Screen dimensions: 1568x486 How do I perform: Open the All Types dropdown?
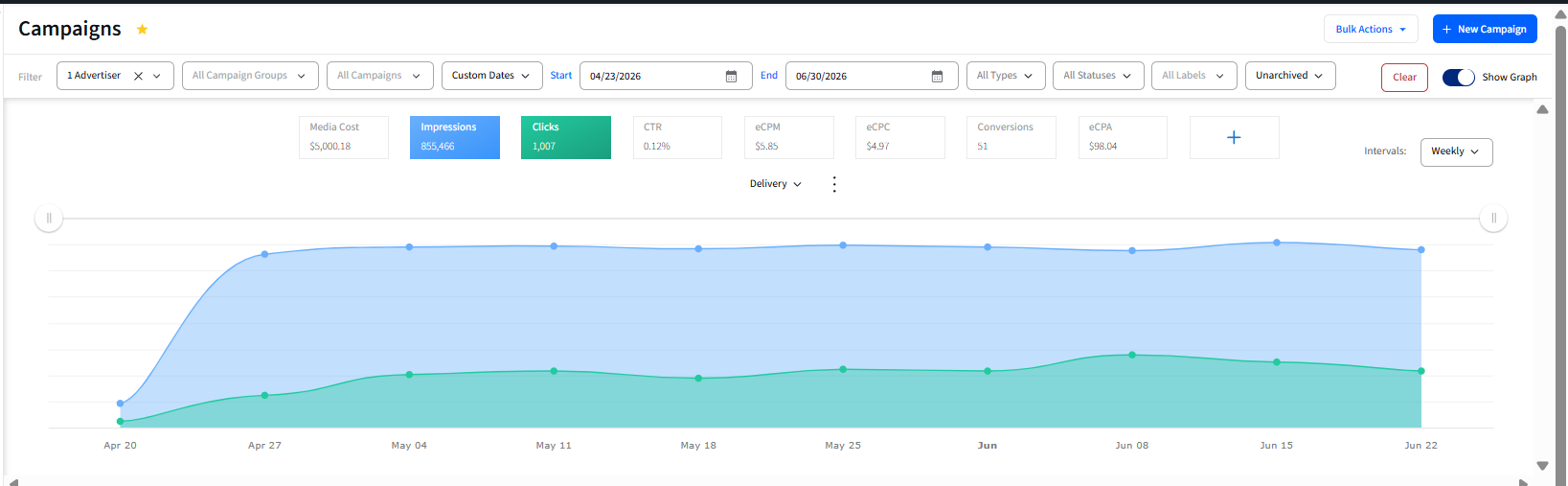(x=1005, y=76)
